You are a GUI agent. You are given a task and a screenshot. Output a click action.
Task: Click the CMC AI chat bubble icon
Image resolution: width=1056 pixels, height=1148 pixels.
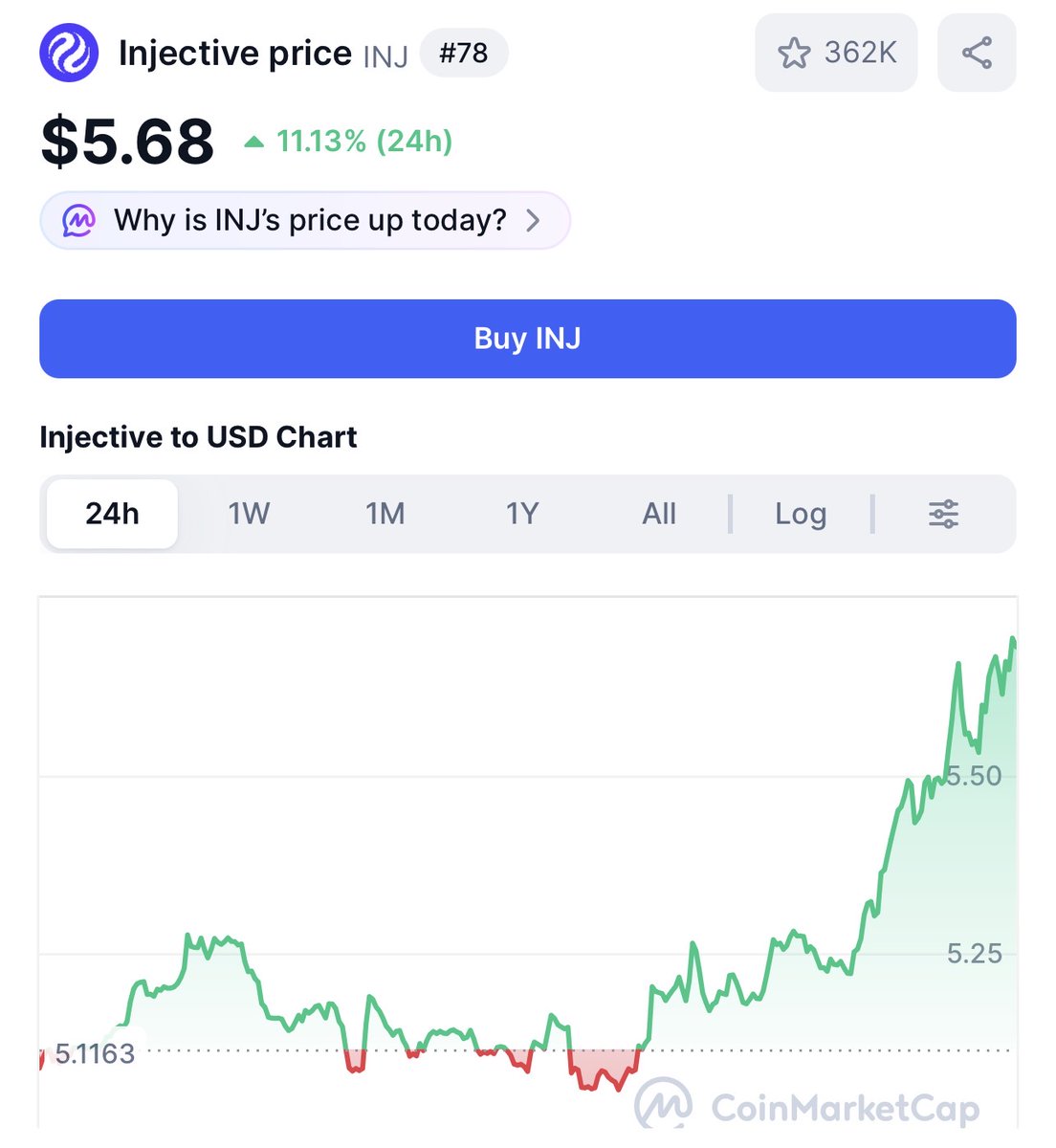[x=78, y=220]
